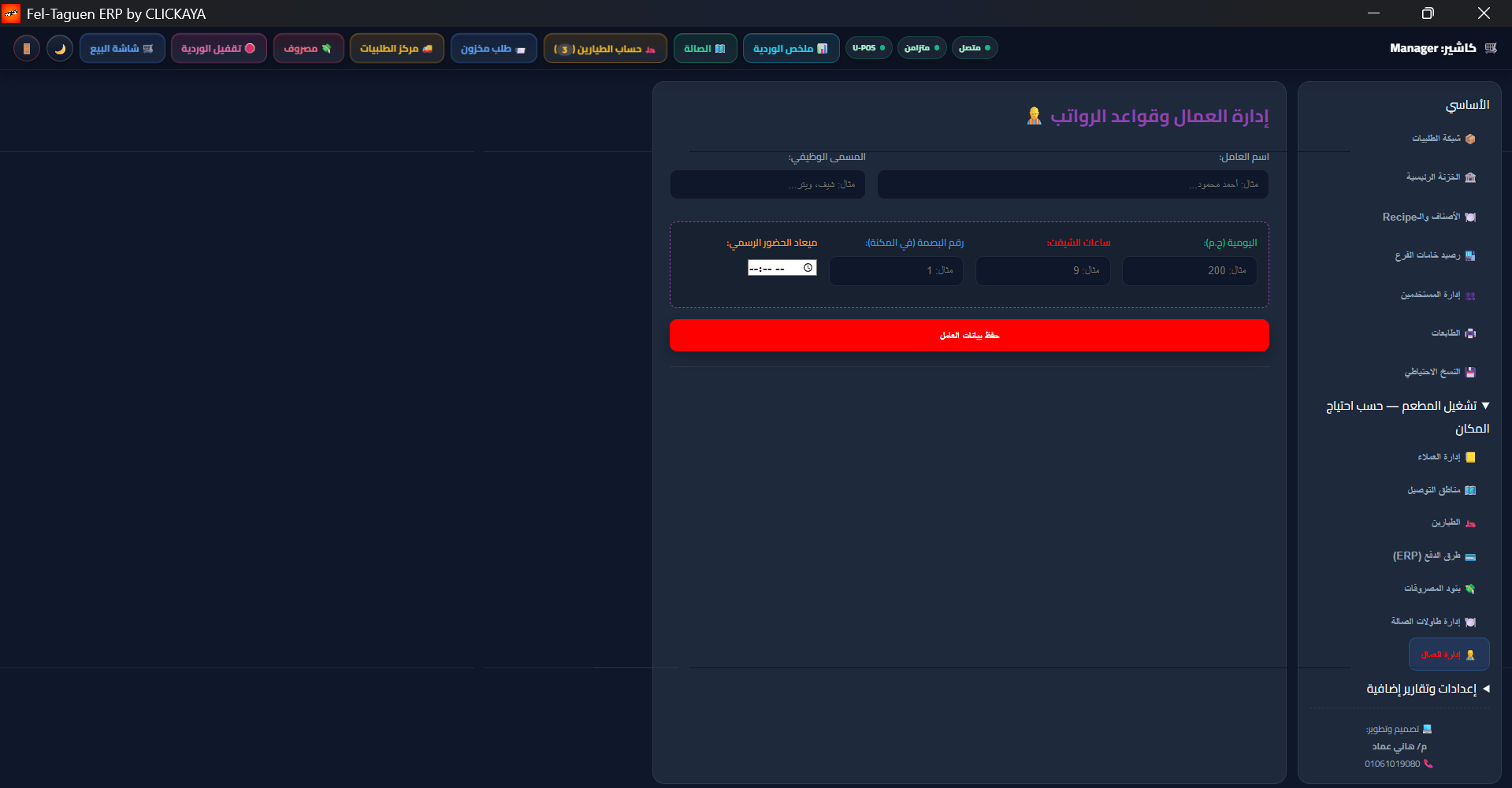Image resolution: width=1512 pixels, height=788 pixels.
Task: Open بنود المصروفات money icon
Action: coord(1470,589)
